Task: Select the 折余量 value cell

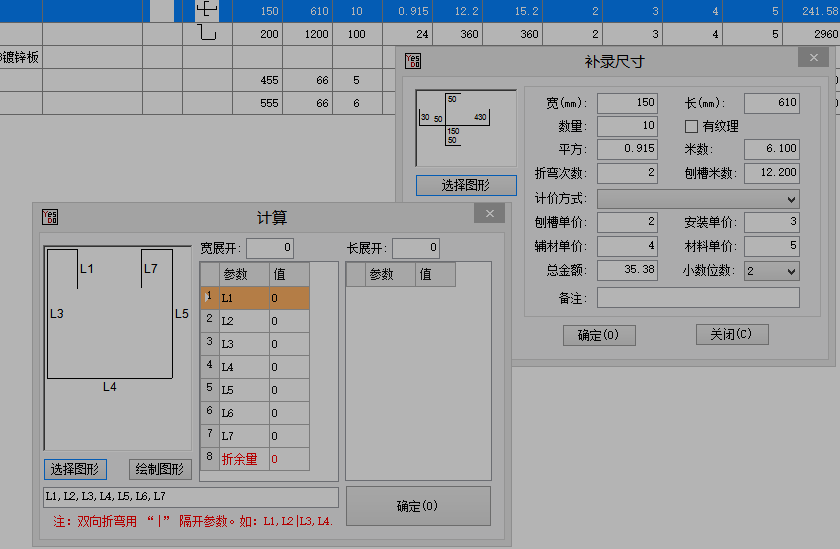Action: (289, 459)
